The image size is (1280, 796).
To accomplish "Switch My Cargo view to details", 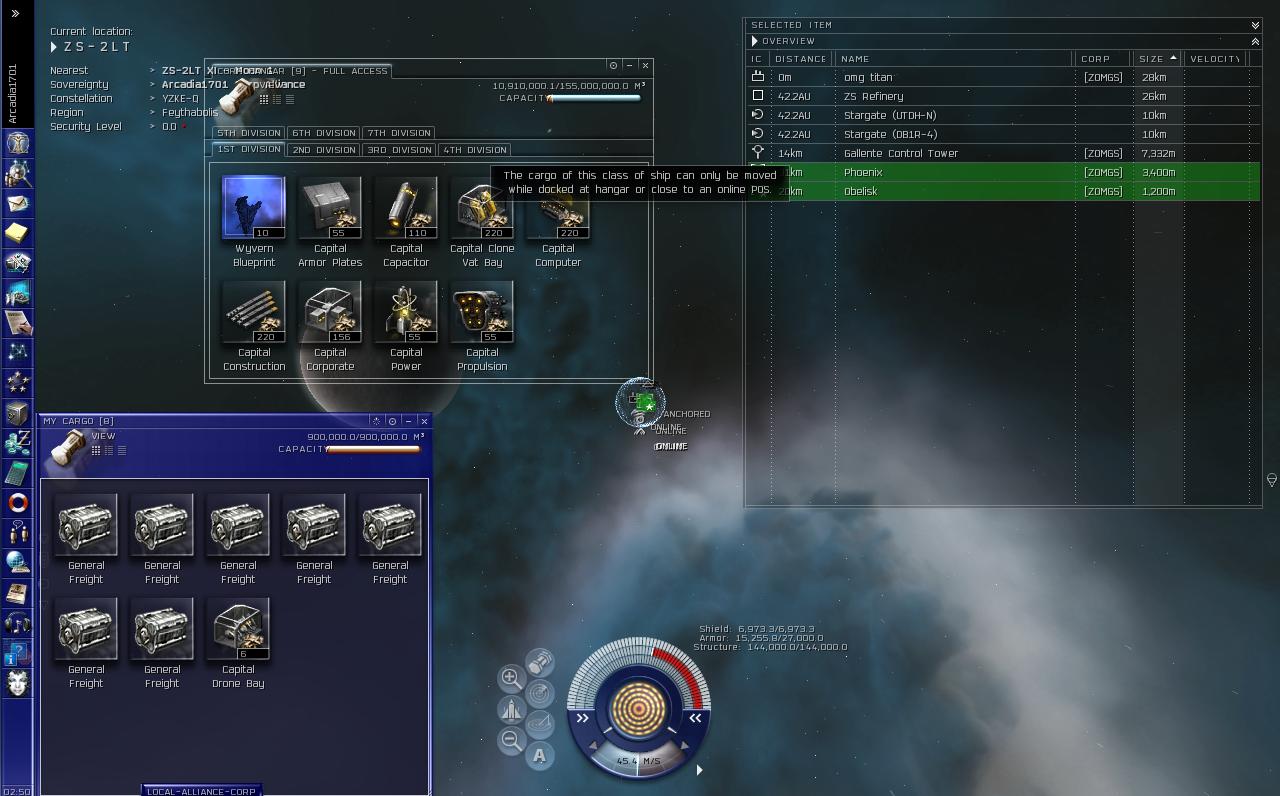I will pyautogui.click(x=109, y=450).
